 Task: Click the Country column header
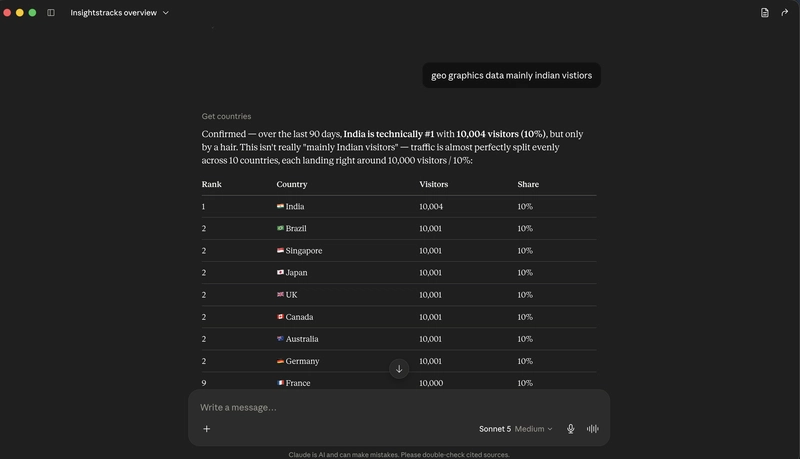click(291, 184)
